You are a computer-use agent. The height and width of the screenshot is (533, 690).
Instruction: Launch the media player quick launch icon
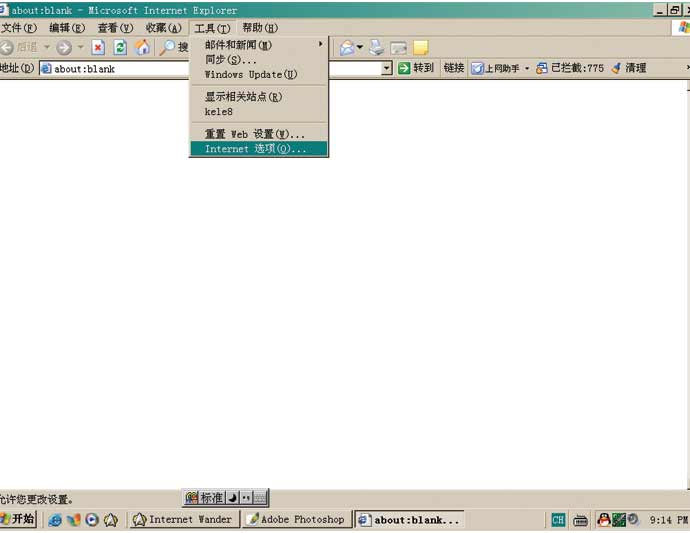pyautogui.click(x=92, y=520)
